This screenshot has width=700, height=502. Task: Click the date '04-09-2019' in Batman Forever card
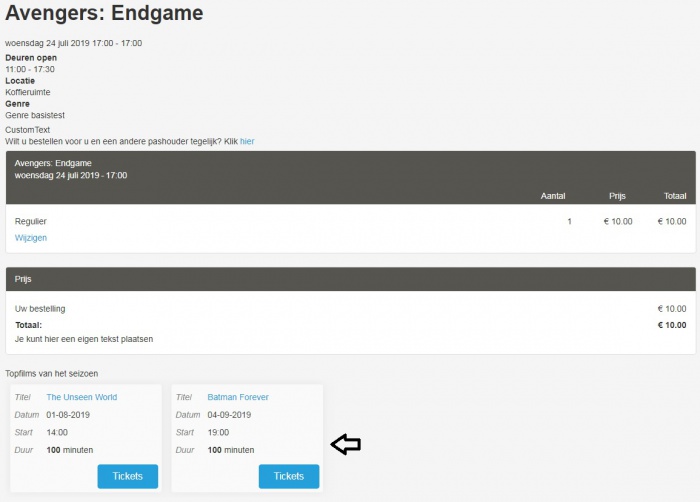click(229, 415)
